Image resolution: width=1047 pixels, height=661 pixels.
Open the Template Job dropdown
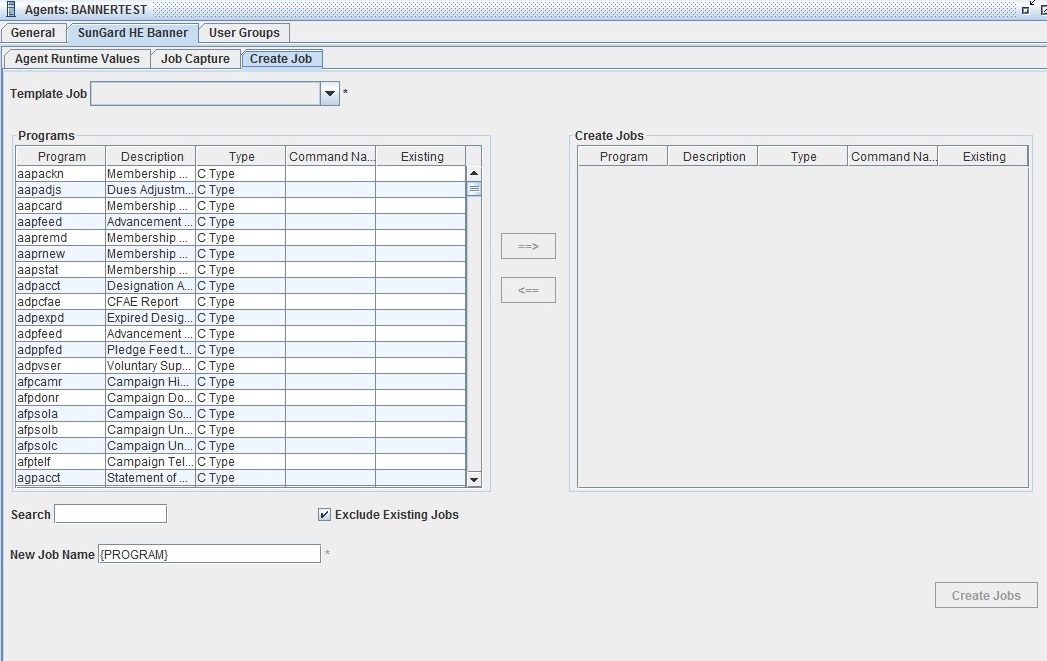click(329, 93)
